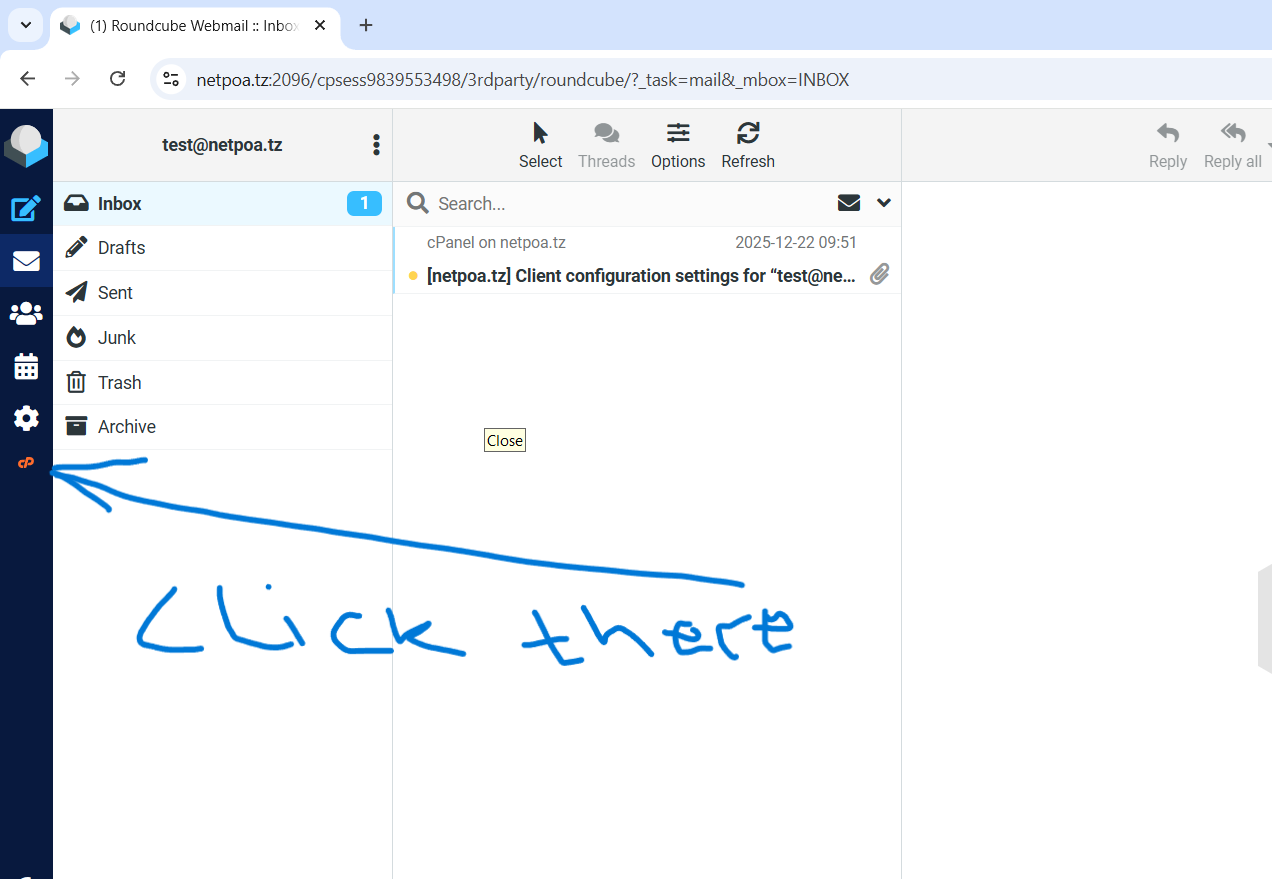This screenshot has width=1272, height=879.
Task: Open the Trash folder
Action: (x=119, y=383)
